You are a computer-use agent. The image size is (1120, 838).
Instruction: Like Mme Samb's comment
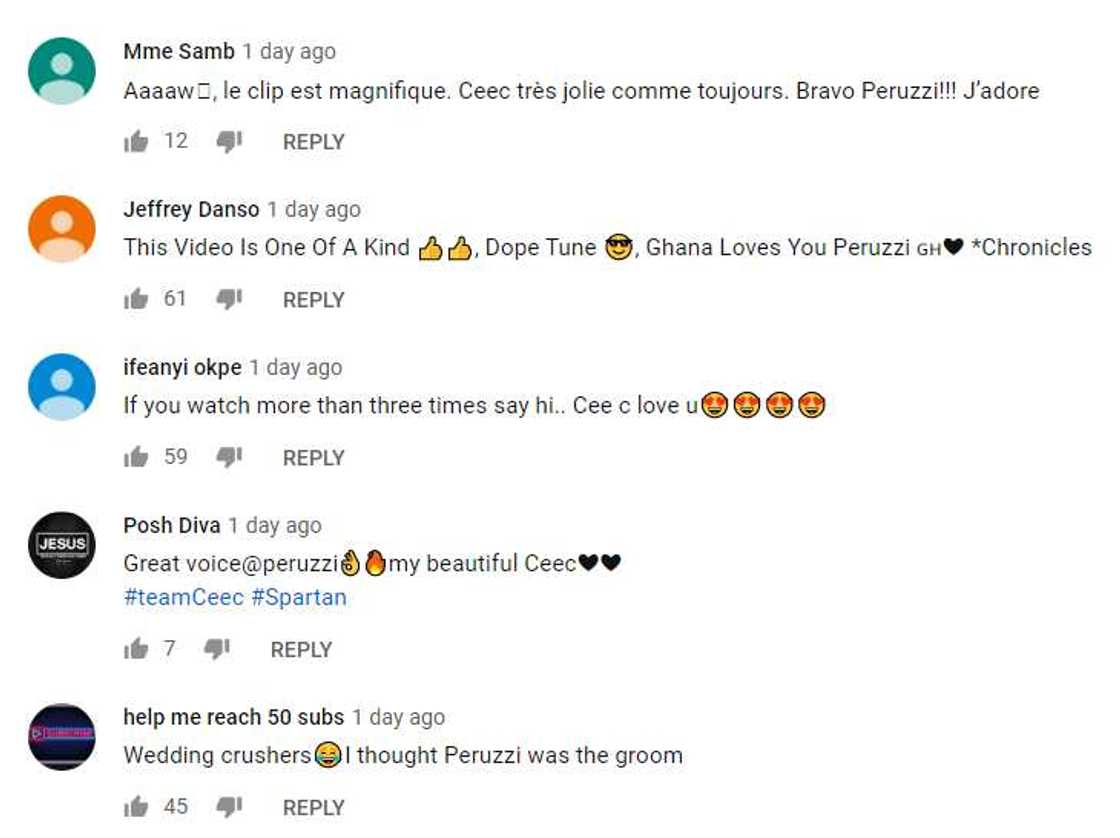pos(136,142)
